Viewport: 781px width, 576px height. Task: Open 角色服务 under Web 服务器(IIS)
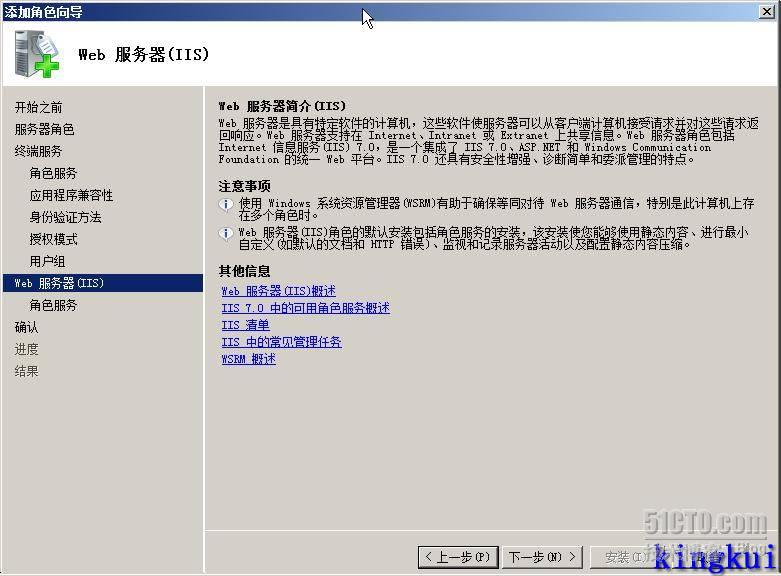[x=53, y=305]
